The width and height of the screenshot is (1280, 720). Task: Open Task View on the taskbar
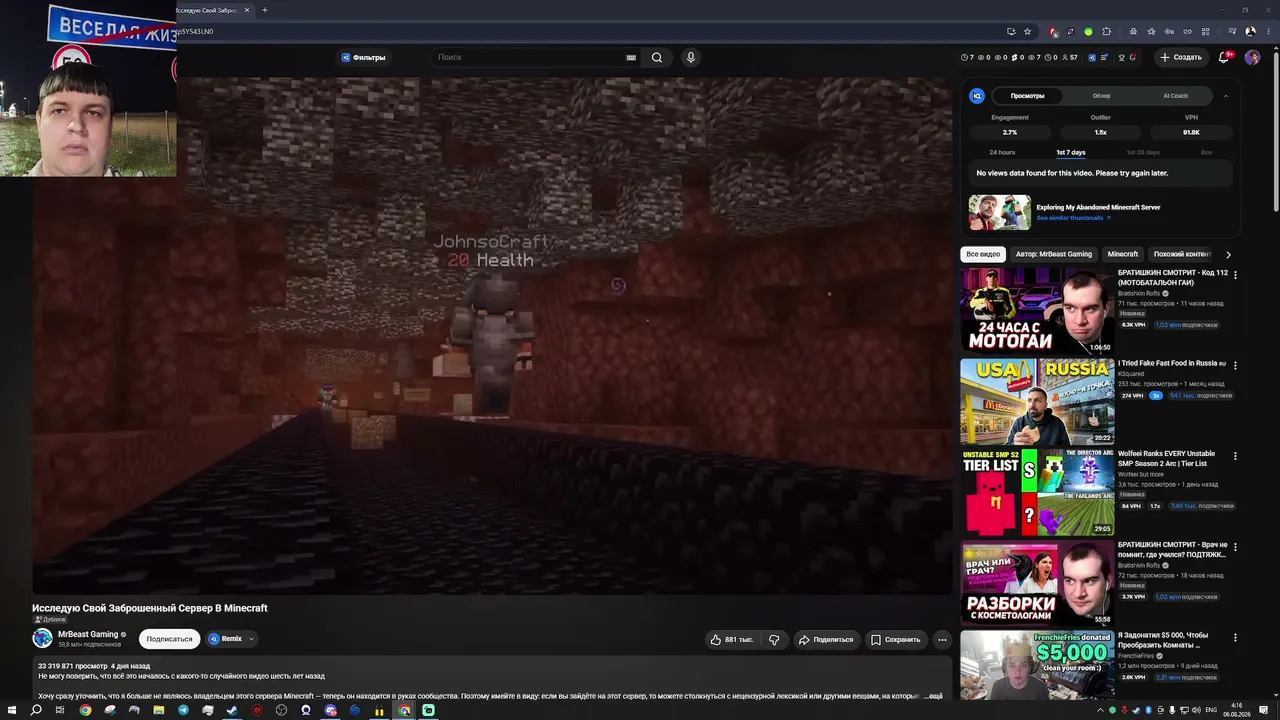pyautogui.click(x=60, y=710)
